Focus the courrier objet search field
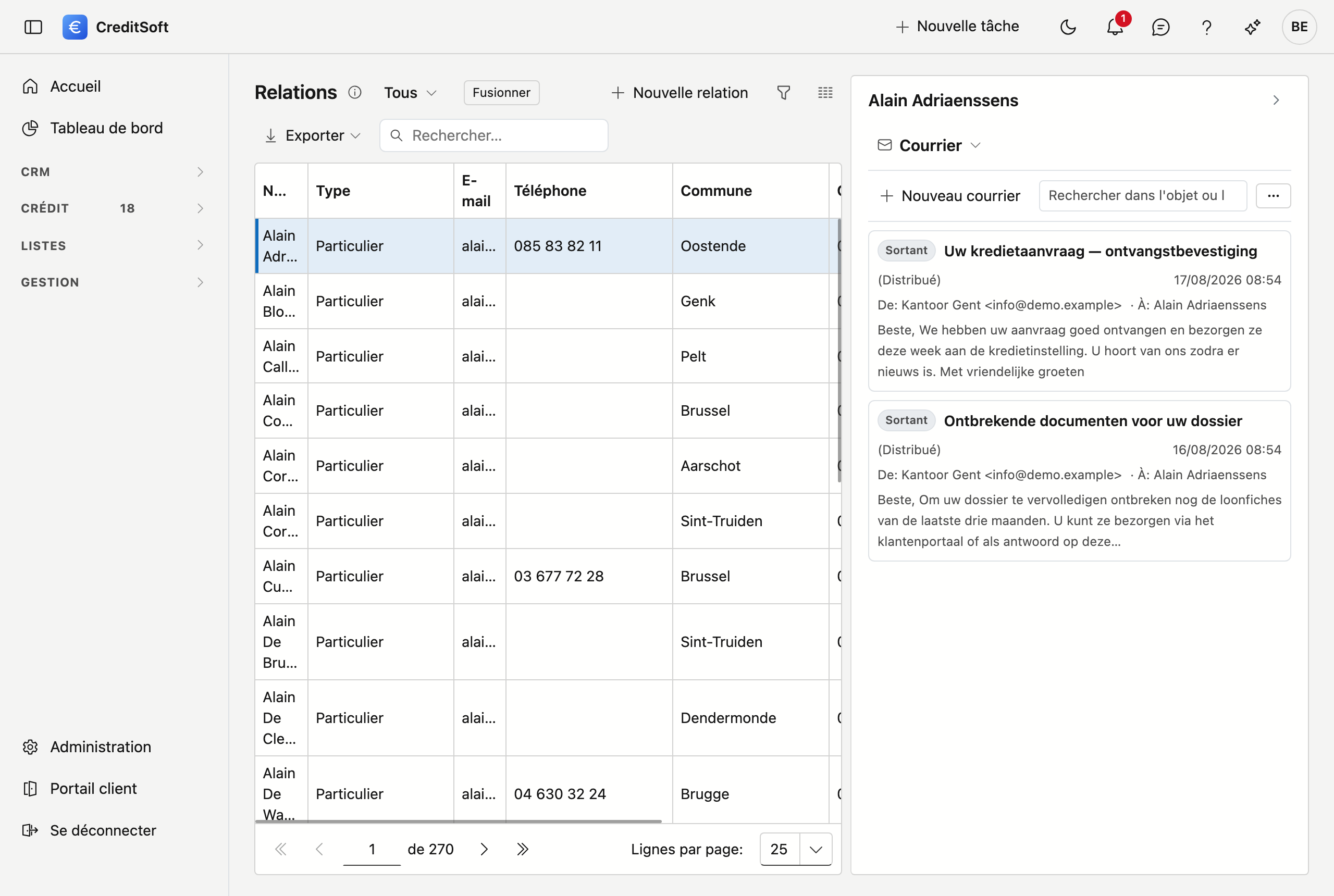This screenshot has width=1334, height=896. tap(1143, 196)
